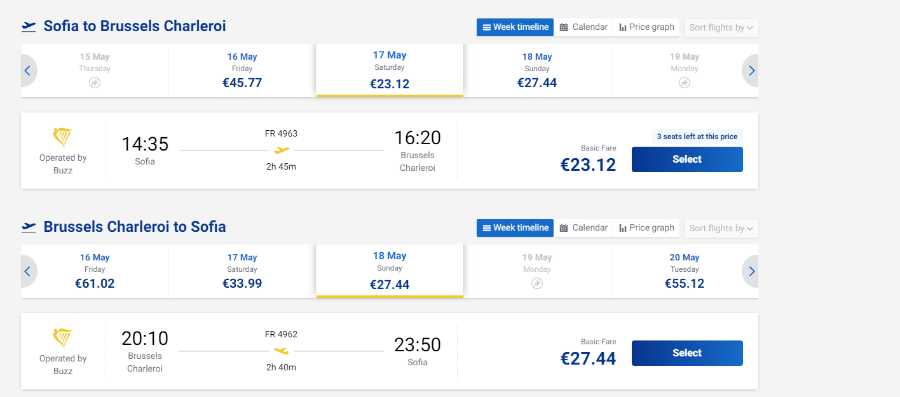
Task: Click the next week arrow in the Sofia to Brussels timeline
Action: tap(751, 71)
